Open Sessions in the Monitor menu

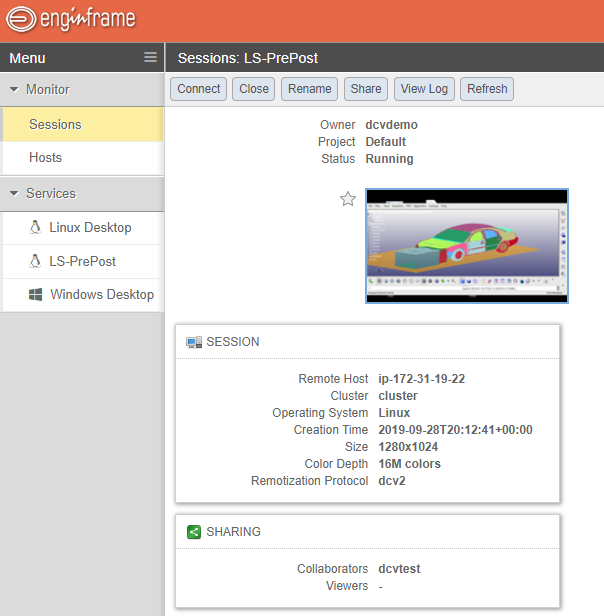[x=83, y=125]
